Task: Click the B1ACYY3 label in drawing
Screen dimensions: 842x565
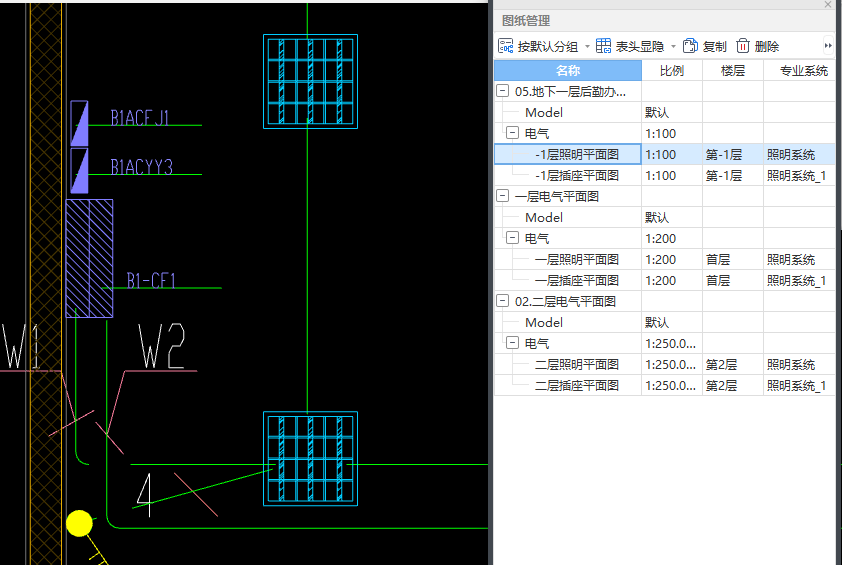Action: point(142,167)
